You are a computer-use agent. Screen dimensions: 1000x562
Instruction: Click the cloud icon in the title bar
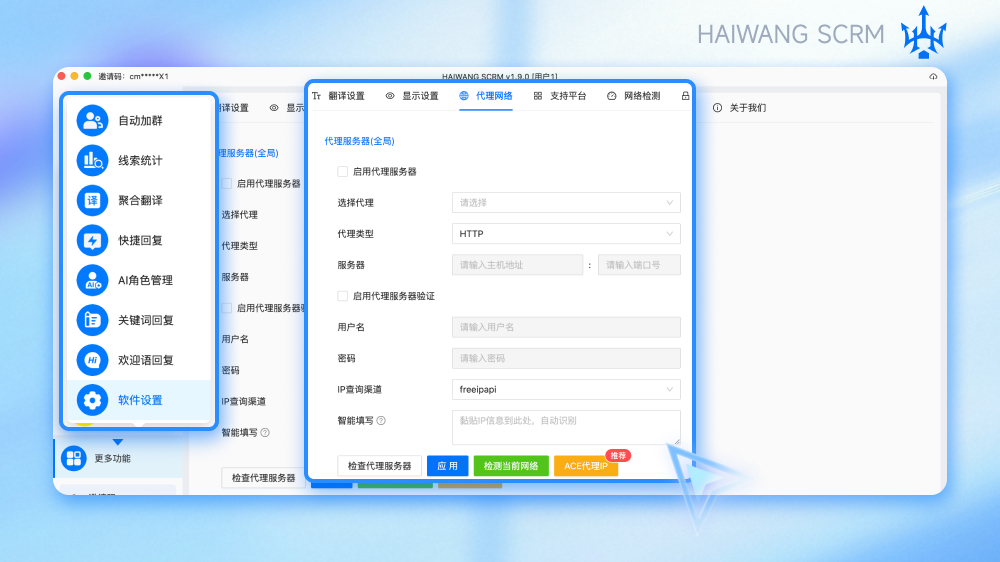933,77
